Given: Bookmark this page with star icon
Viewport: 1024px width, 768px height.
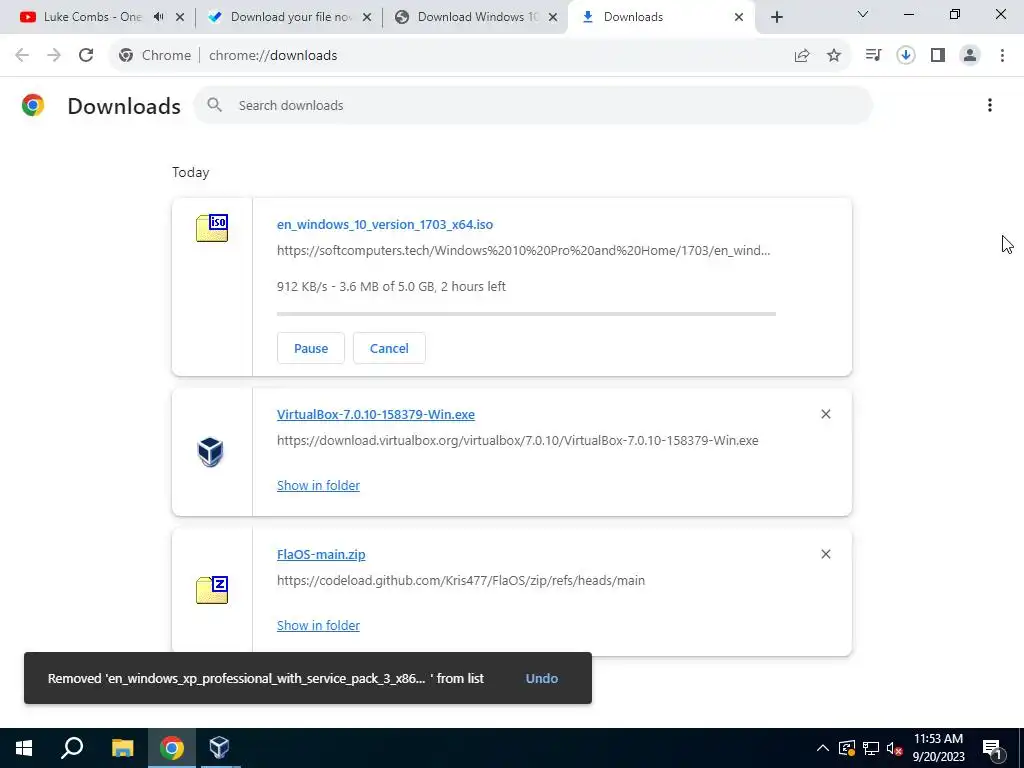Looking at the screenshot, I should click(834, 56).
